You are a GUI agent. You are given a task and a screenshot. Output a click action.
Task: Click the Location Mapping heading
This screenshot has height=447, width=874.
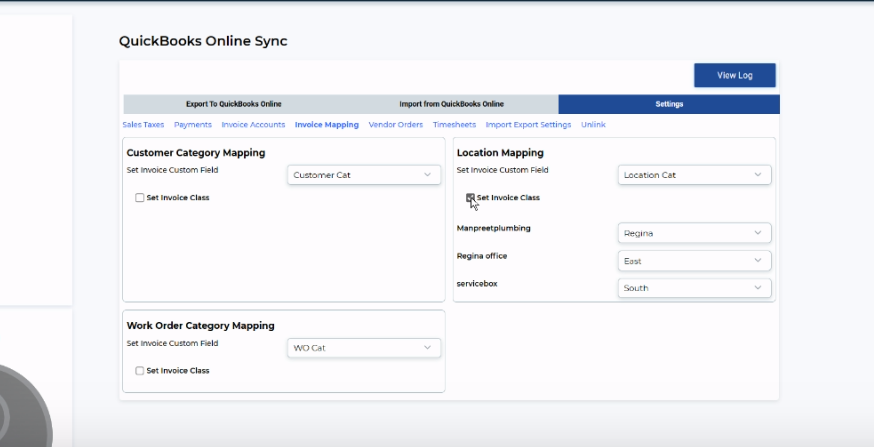coord(500,153)
